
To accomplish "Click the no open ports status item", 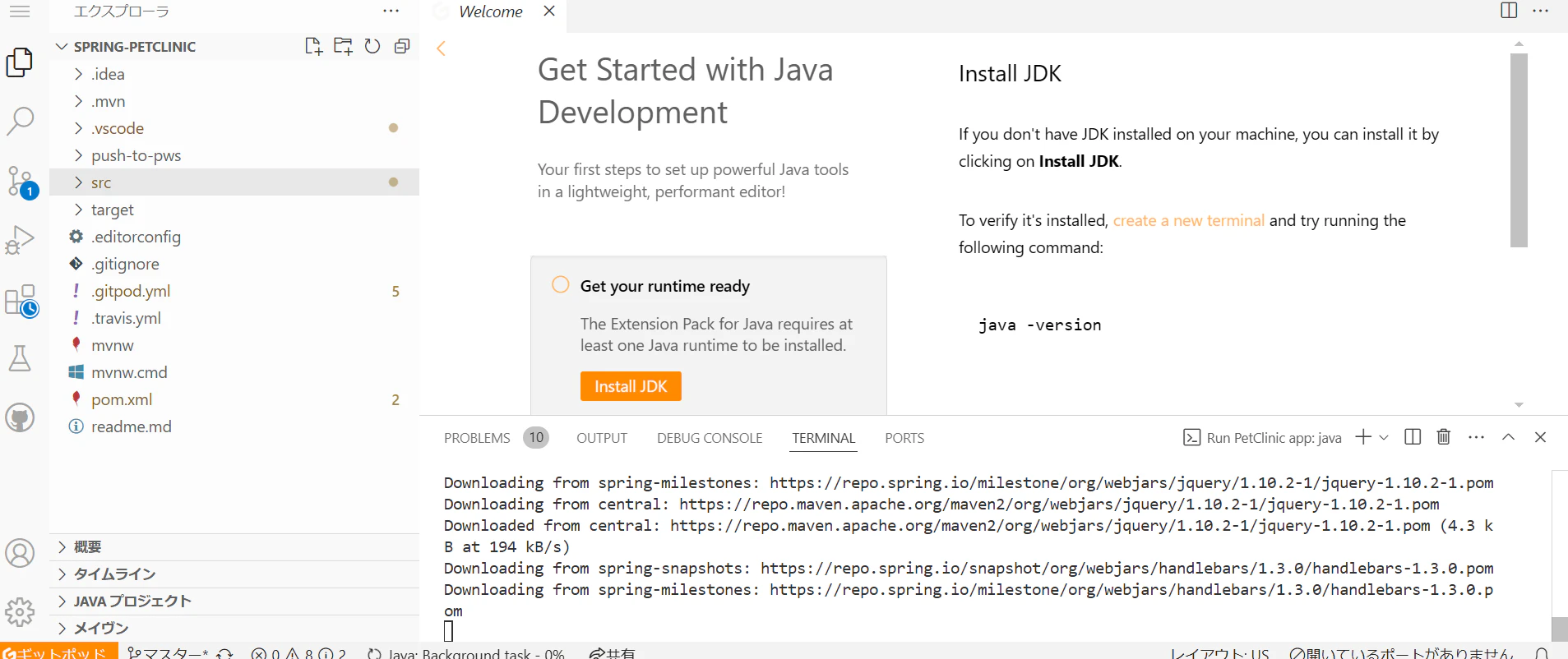I will 1401,652.
